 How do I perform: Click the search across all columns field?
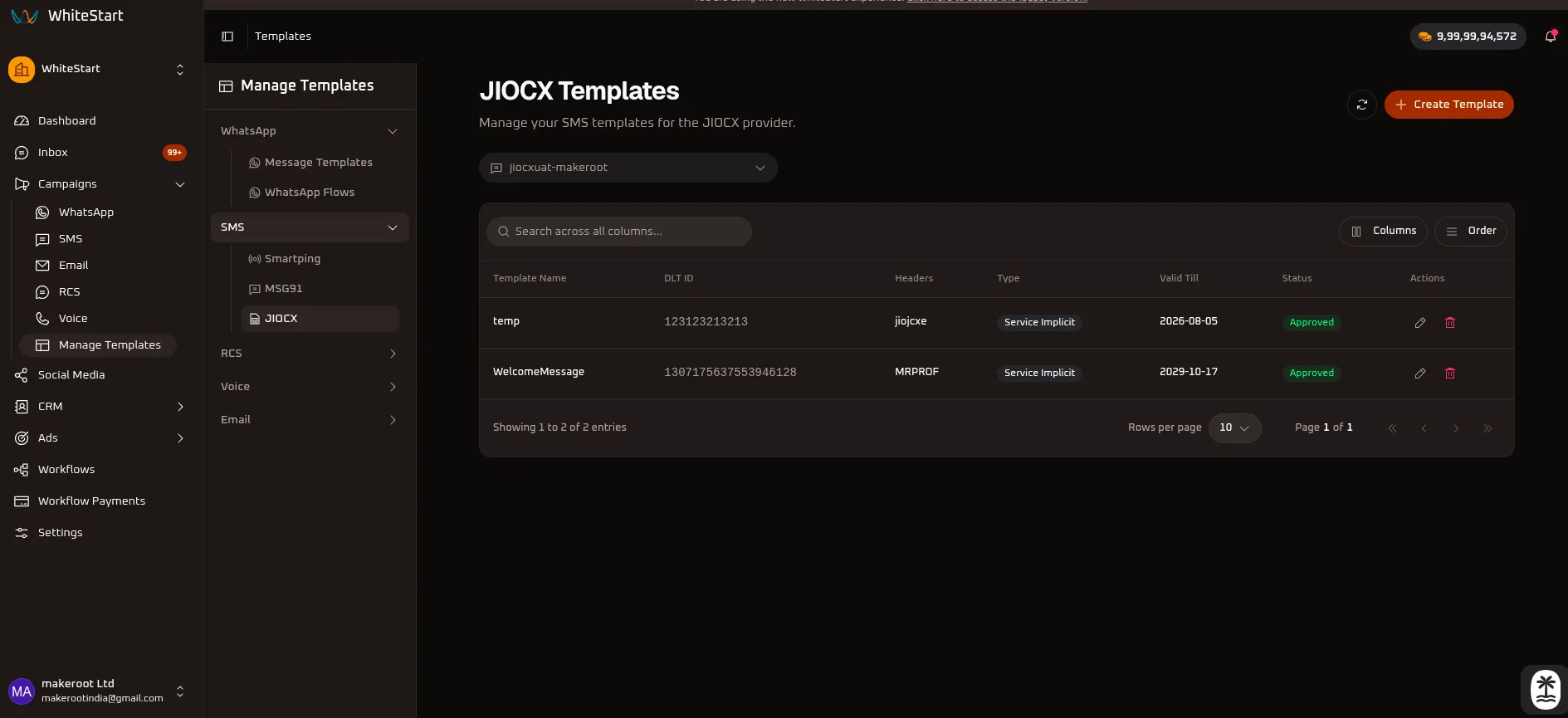(619, 232)
